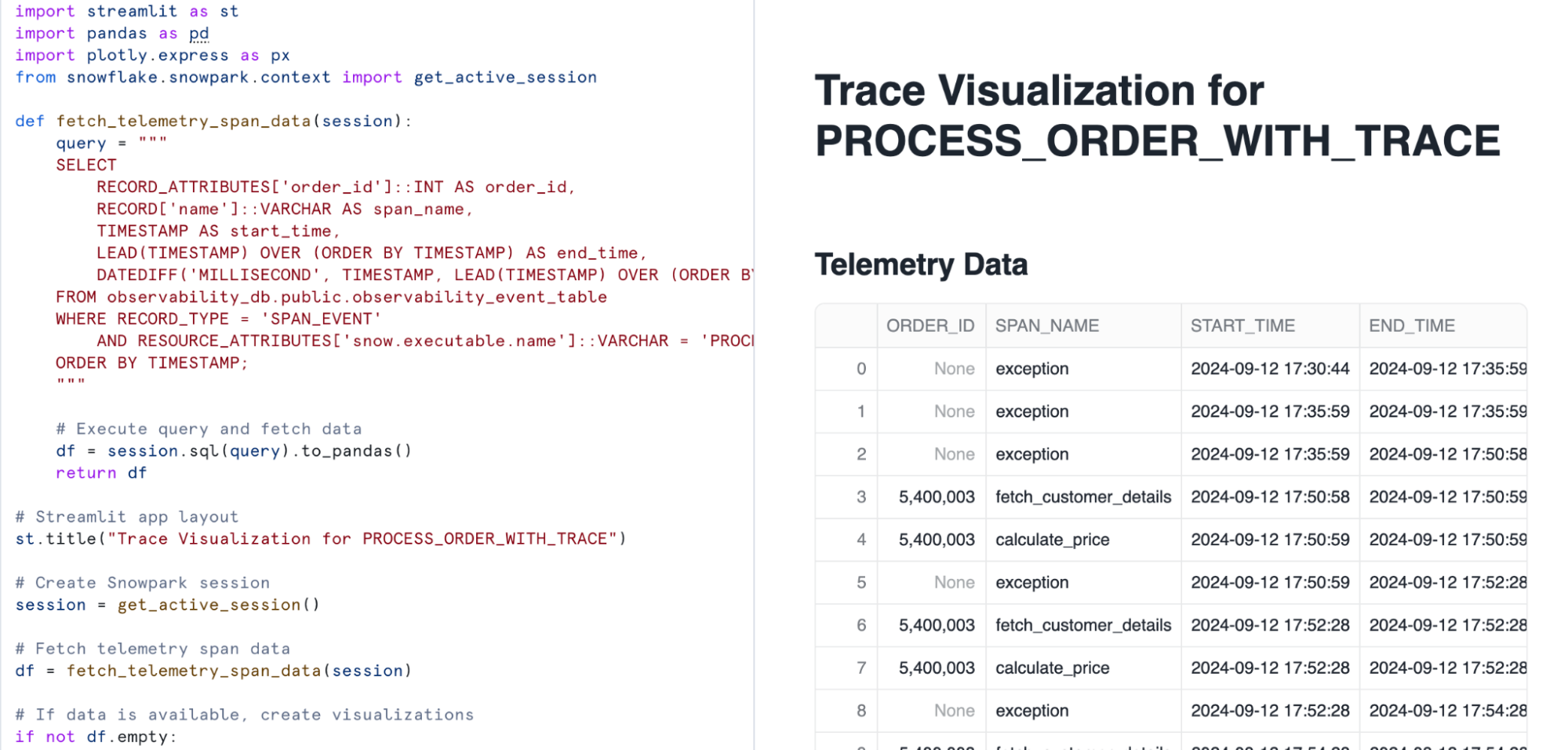Place cursor on 'import streamlit as st' line
Image resolution: width=1568 pixels, height=750 pixels.
[x=126, y=12]
